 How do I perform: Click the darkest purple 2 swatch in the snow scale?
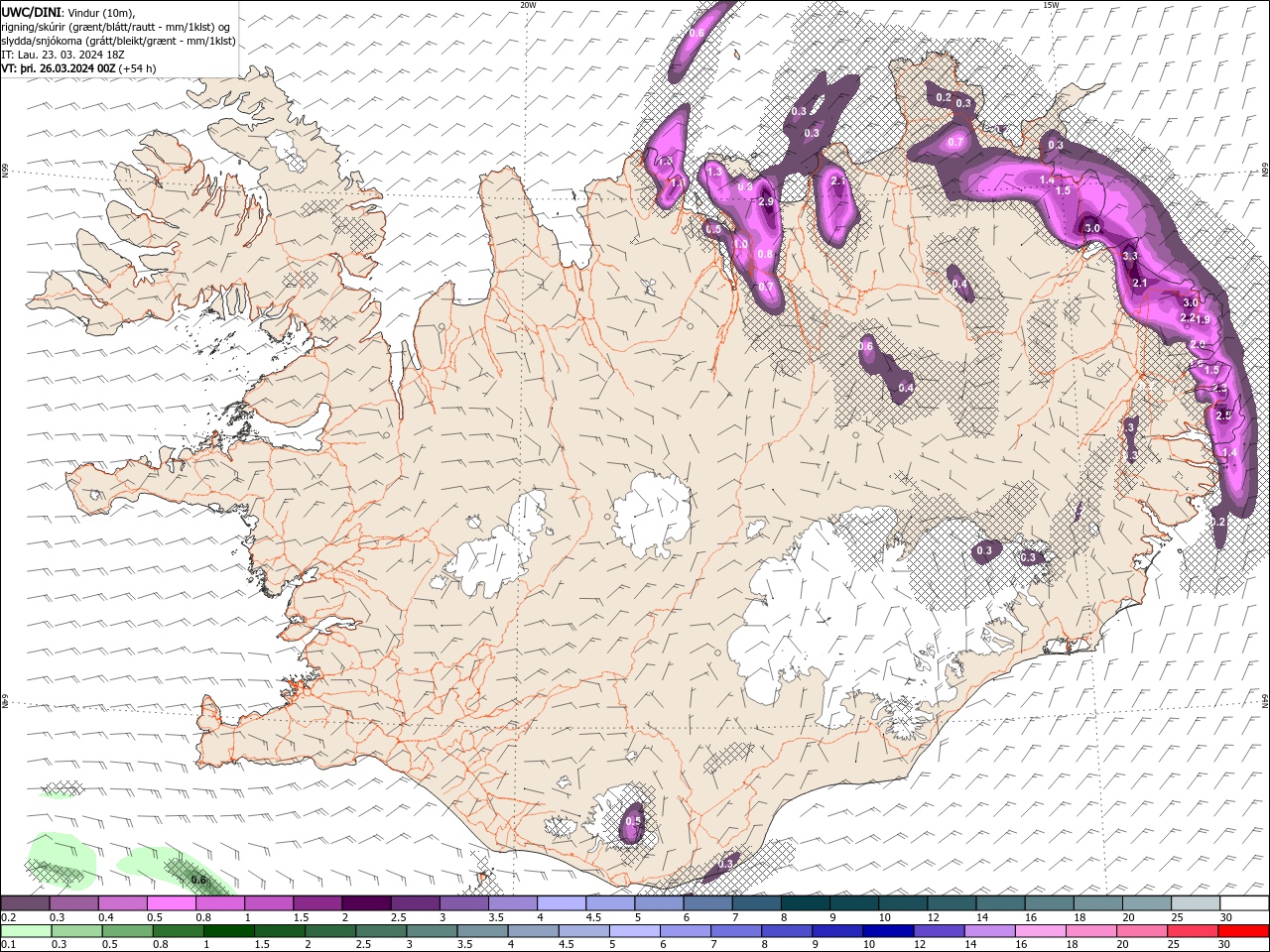[x=366, y=903]
